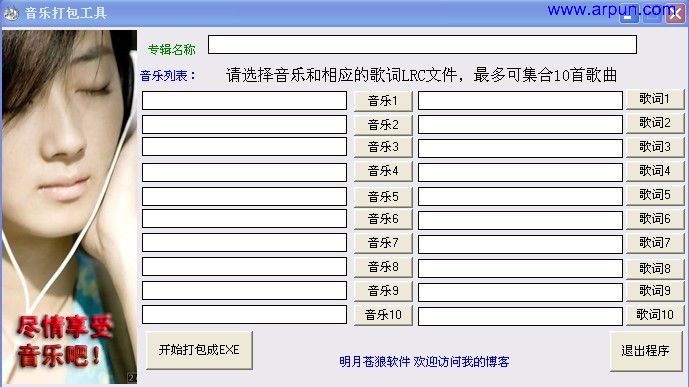Screen dimensions: 689x387
Task: Click the music path field beside 音乐10
Action: click(x=244, y=315)
